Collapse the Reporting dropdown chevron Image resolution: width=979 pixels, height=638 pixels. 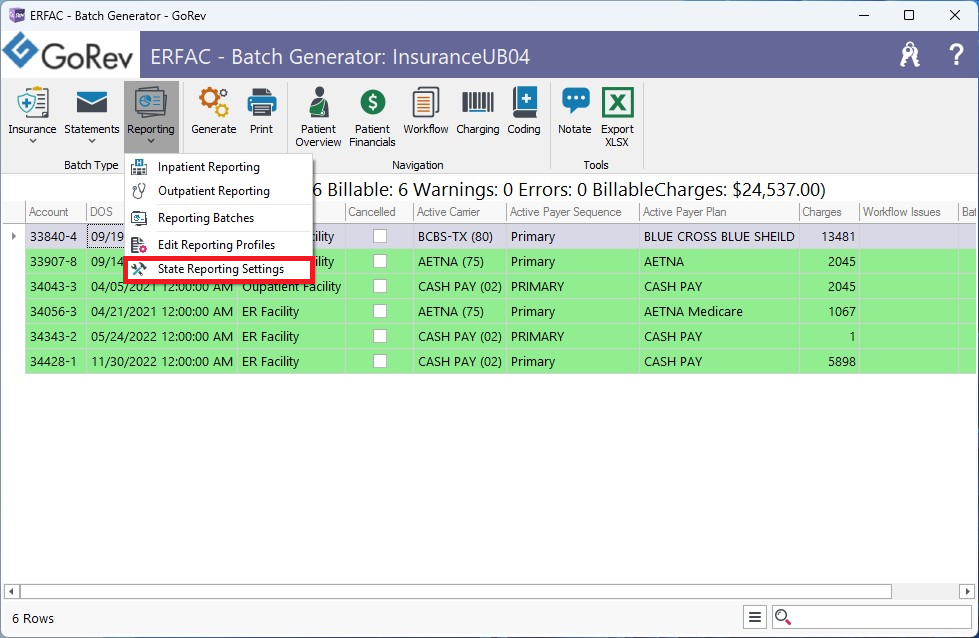[151, 142]
